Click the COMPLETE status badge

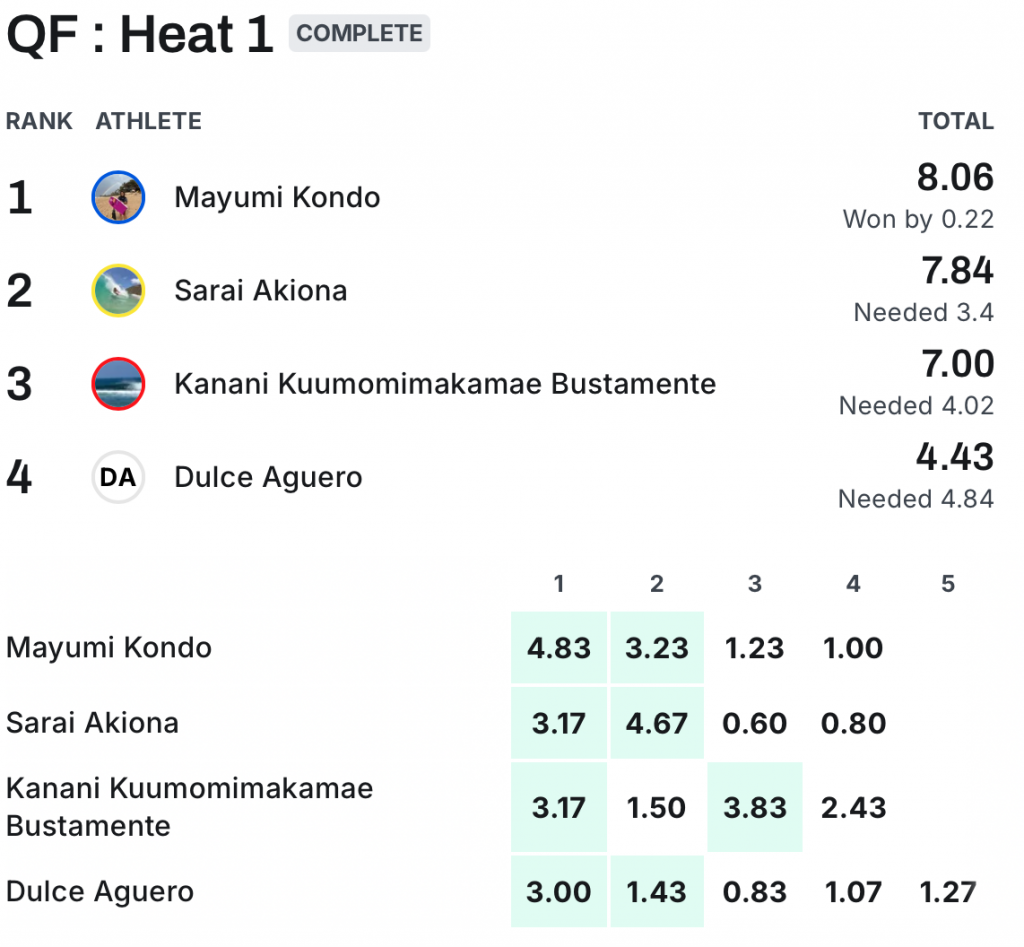(359, 33)
